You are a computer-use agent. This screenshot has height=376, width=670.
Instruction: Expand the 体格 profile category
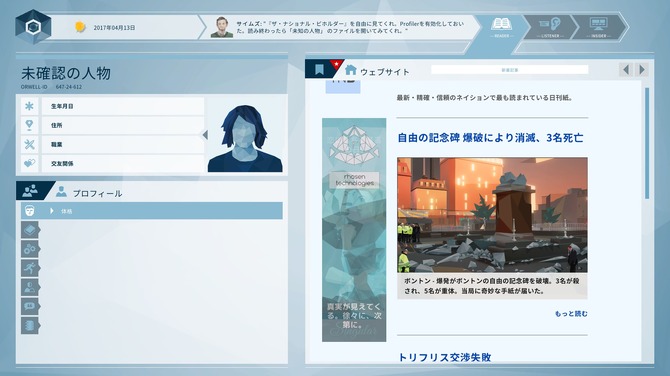point(152,211)
